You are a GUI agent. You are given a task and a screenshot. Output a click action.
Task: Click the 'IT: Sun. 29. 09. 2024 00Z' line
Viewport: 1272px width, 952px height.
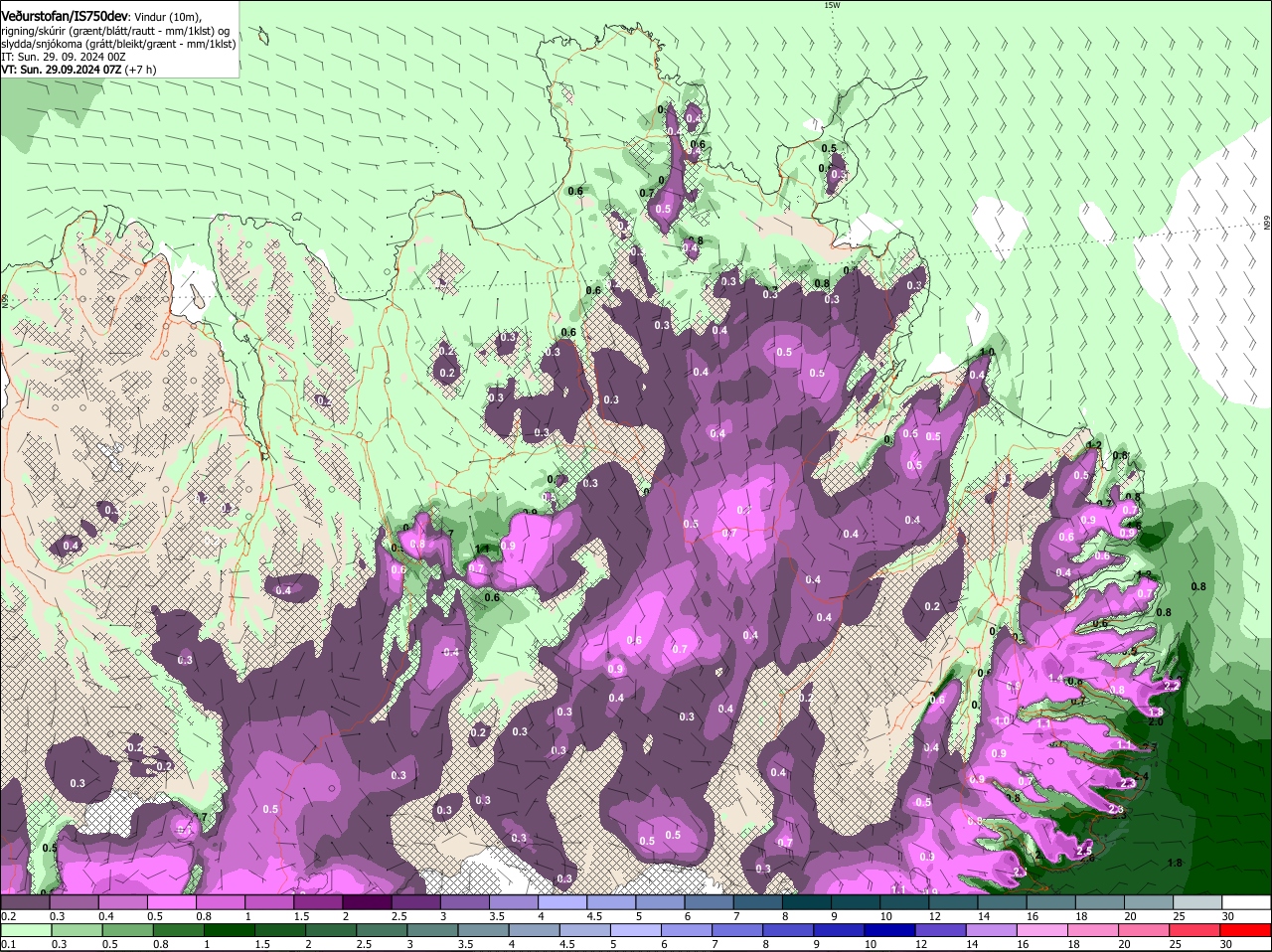coord(64,57)
